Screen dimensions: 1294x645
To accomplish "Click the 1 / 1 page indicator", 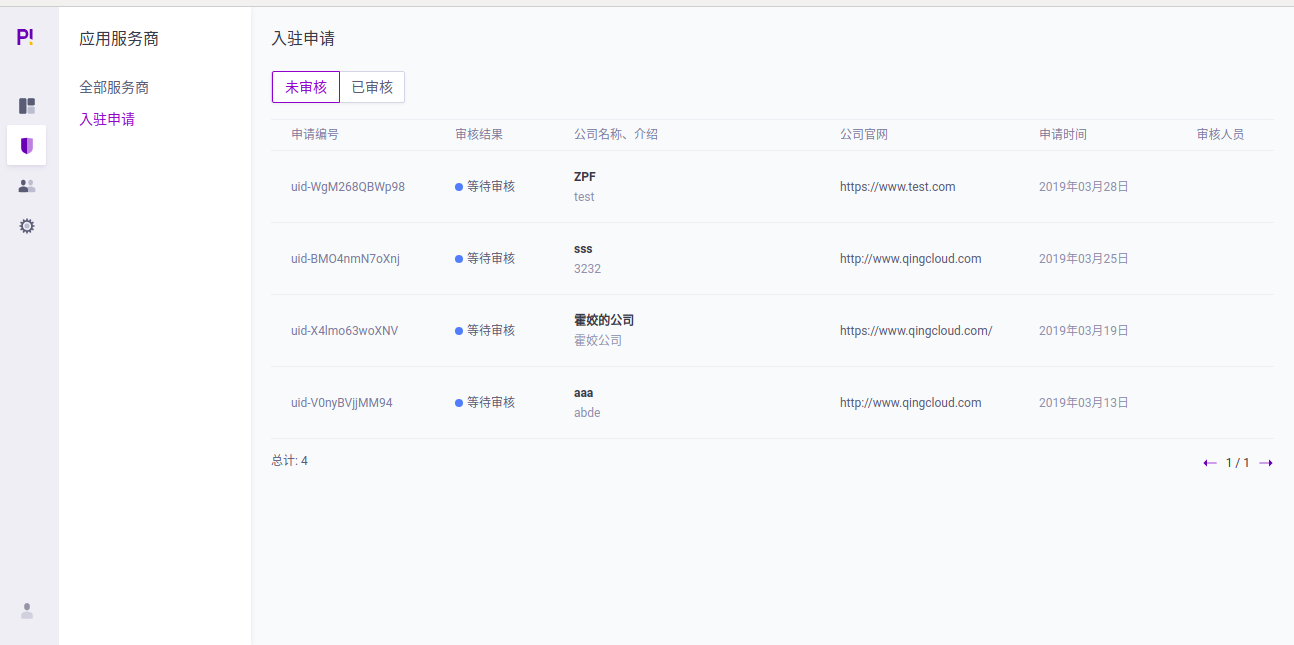I will pyautogui.click(x=1237, y=462).
